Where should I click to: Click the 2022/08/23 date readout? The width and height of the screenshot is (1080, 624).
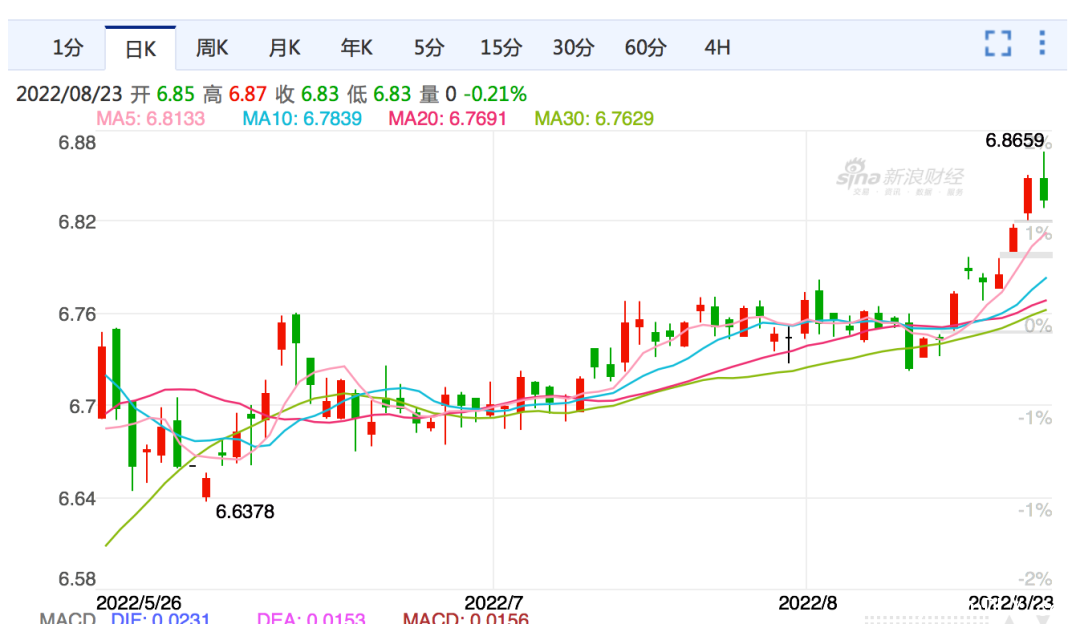click(69, 94)
